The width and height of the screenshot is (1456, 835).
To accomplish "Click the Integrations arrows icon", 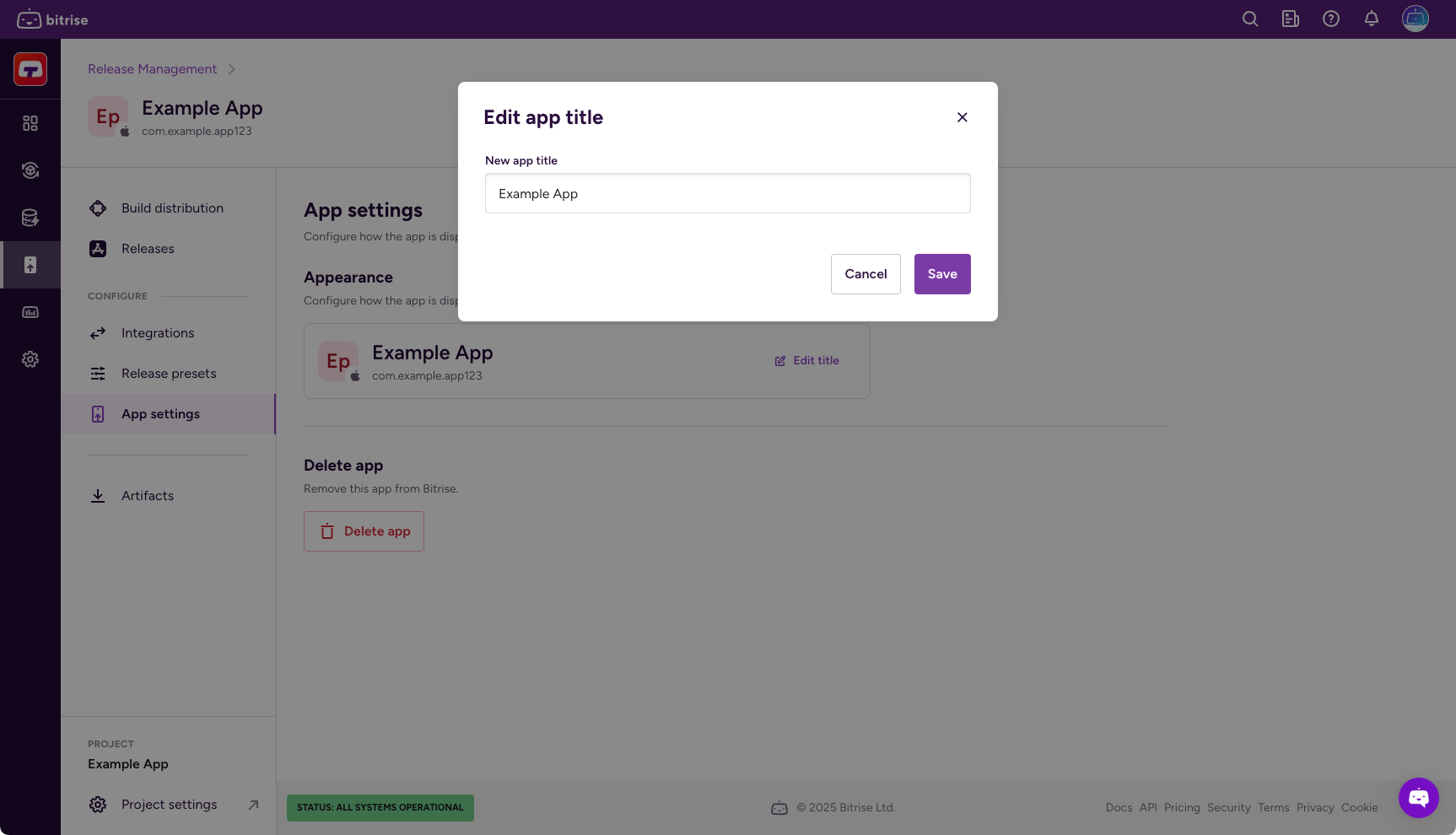I will 98,333.
